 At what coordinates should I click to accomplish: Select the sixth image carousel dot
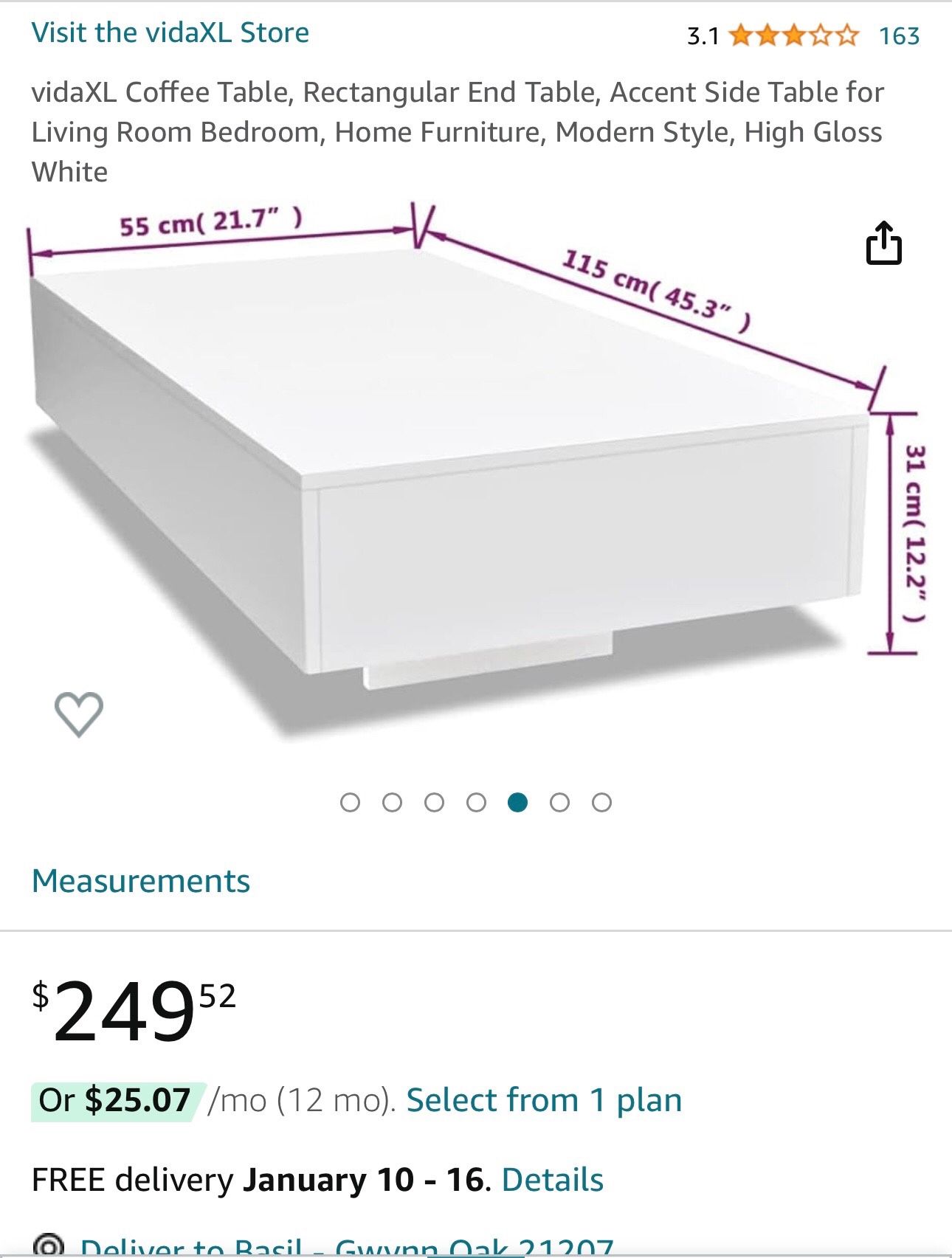pyautogui.click(x=559, y=802)
